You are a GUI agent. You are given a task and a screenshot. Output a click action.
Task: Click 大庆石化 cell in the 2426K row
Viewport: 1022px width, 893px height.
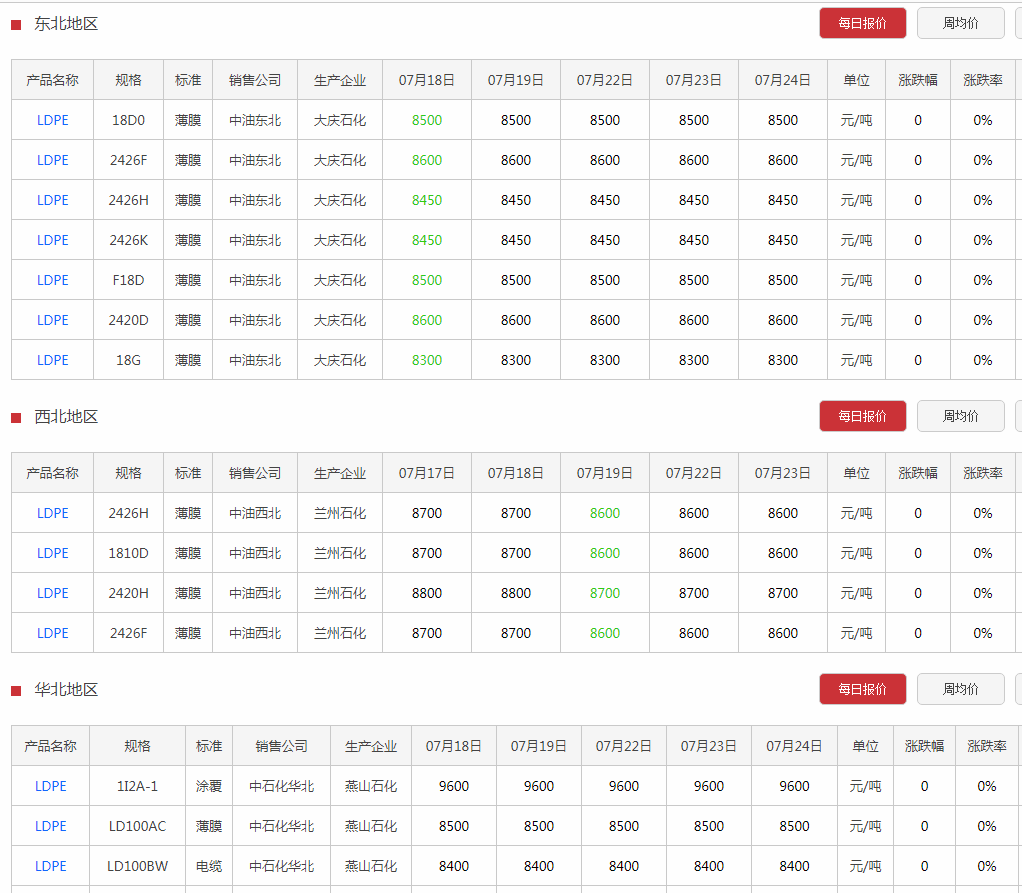coord(340,241)
